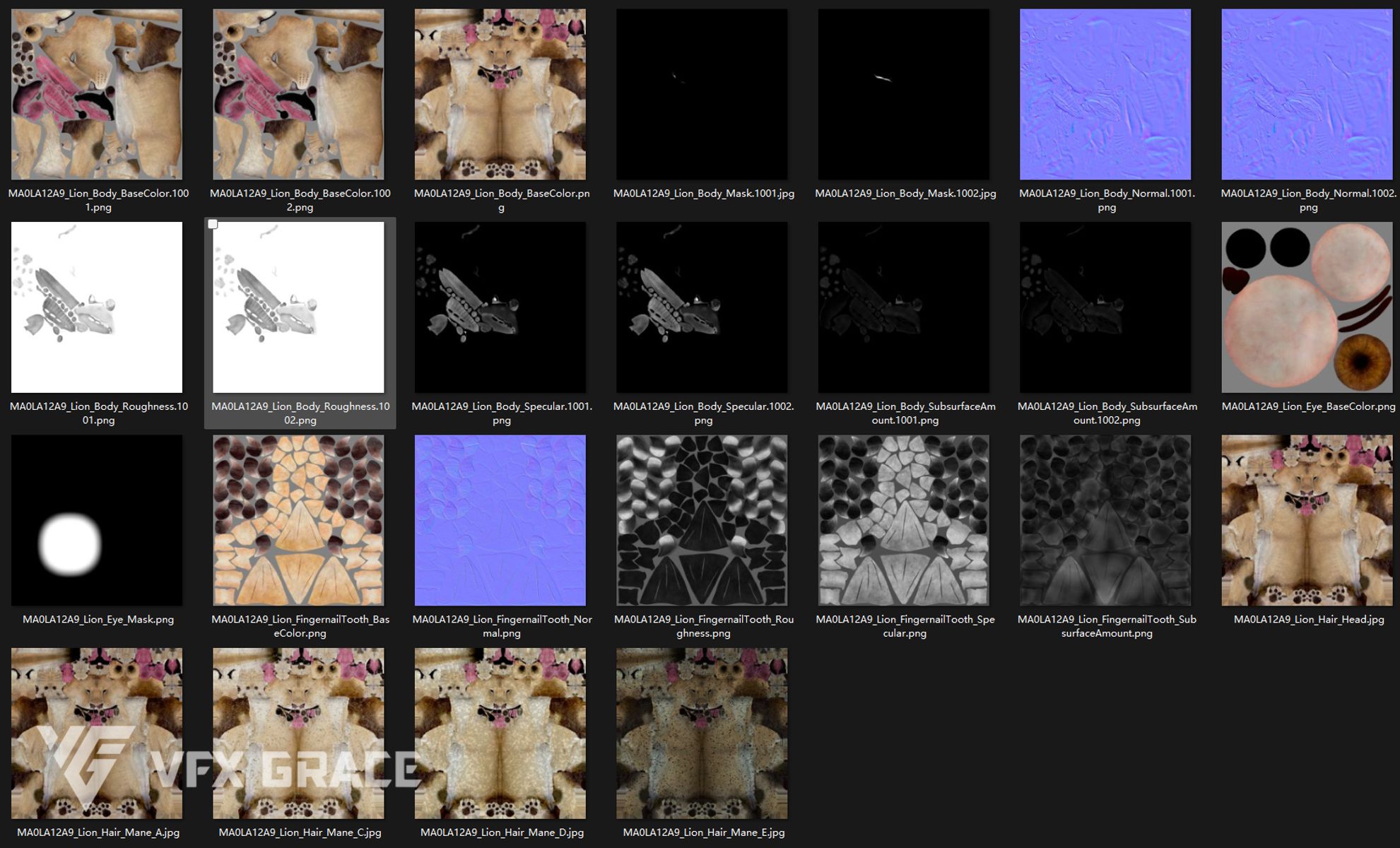Viewport: 1400px width, 848px height.
Task: Click the file name MA0LA12A9_Lion_Hair_Mane_A.jpg
Action: [98, 832]
